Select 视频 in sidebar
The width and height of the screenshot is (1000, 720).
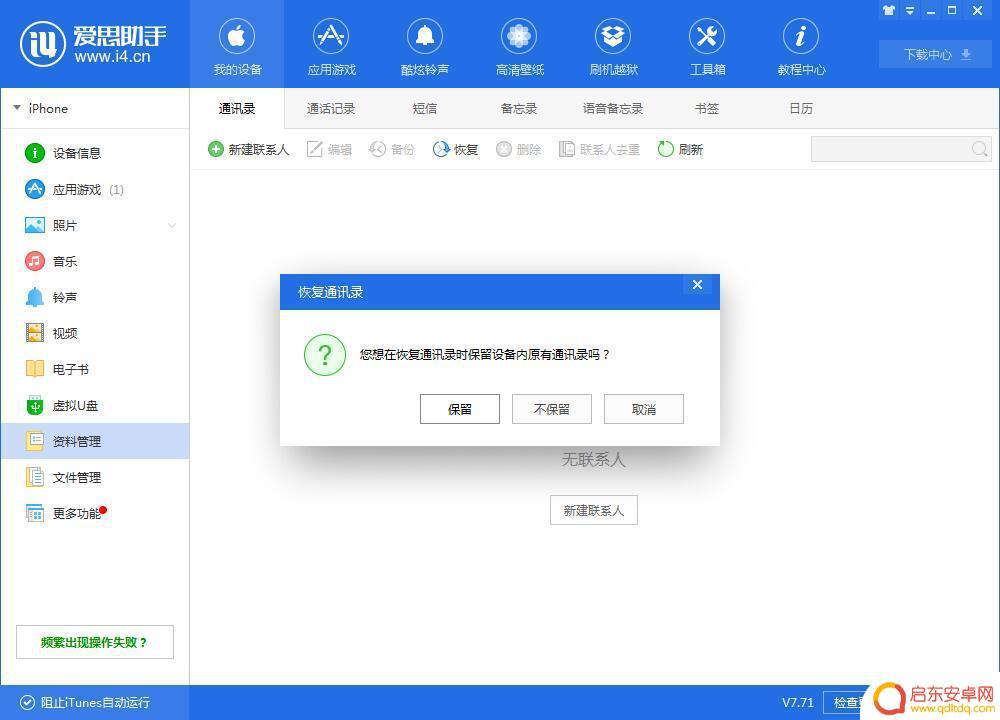[x=94, y=333]
